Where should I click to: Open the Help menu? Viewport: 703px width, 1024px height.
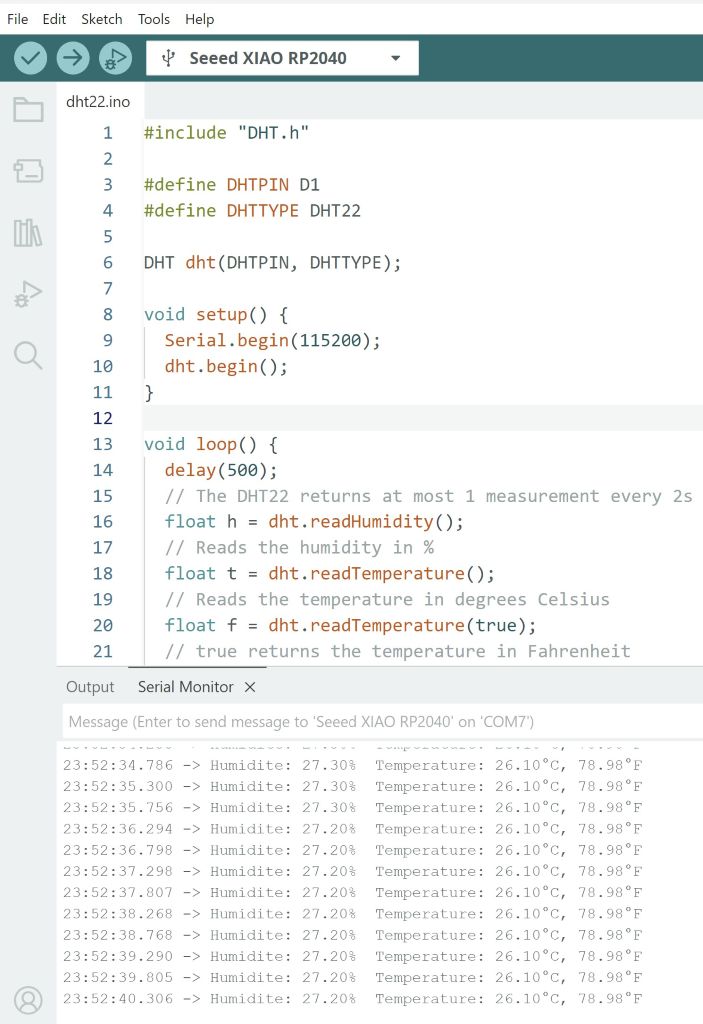[x=200, y=19]
